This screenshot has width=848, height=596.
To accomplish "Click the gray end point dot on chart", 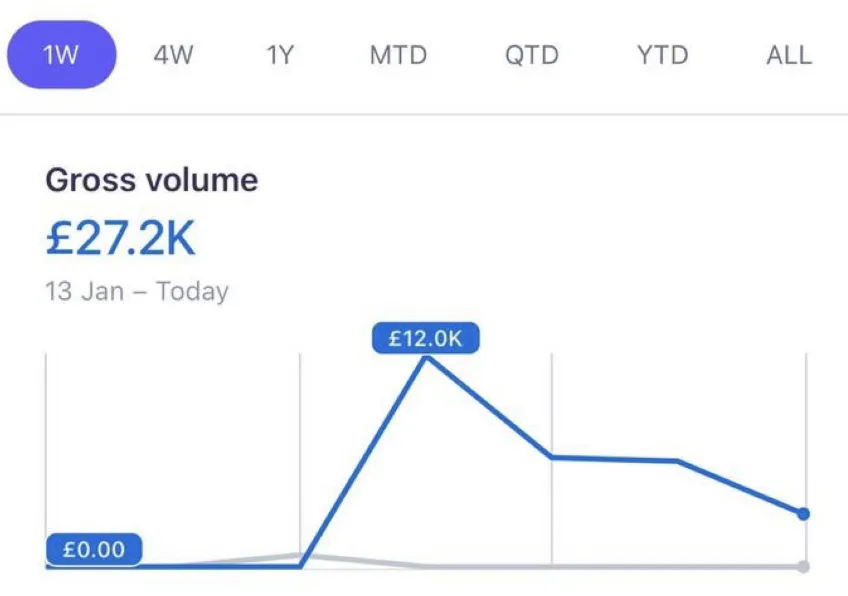I will 804,566.
